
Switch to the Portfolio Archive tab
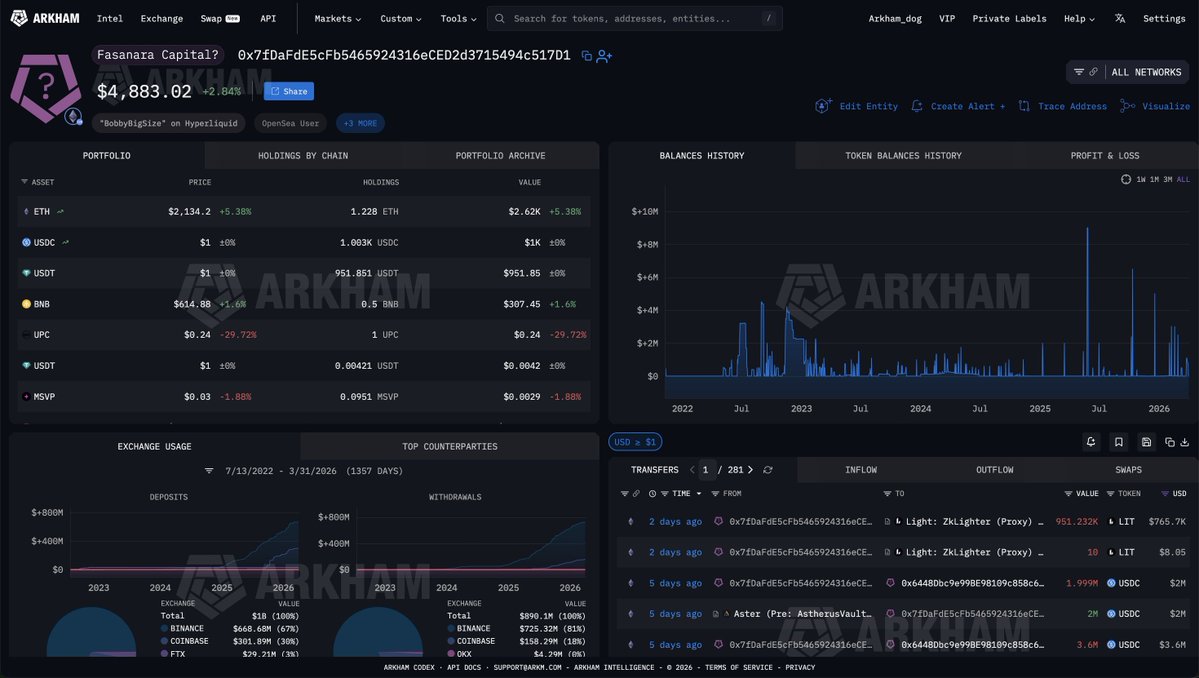(500, 155)
